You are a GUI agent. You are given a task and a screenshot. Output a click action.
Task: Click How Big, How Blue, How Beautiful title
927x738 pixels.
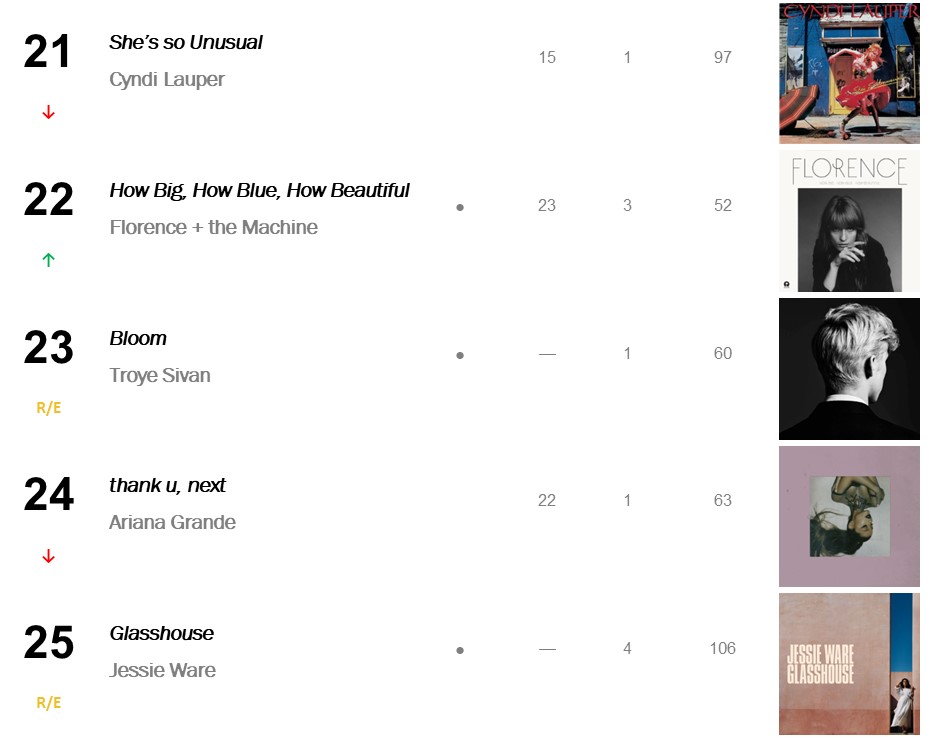[x=259, y=190]
